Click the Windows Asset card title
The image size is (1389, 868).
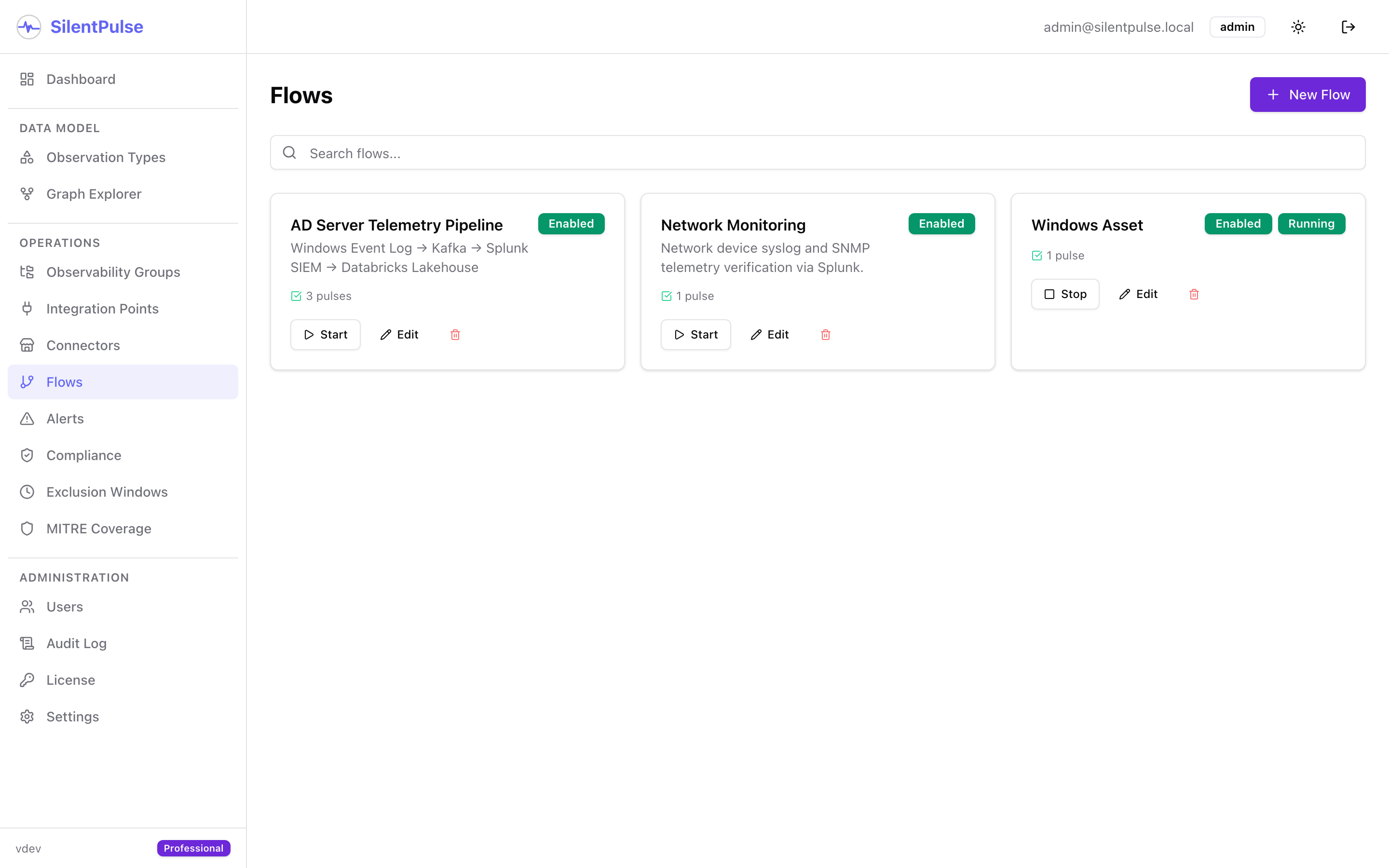tap(1087, 225)
